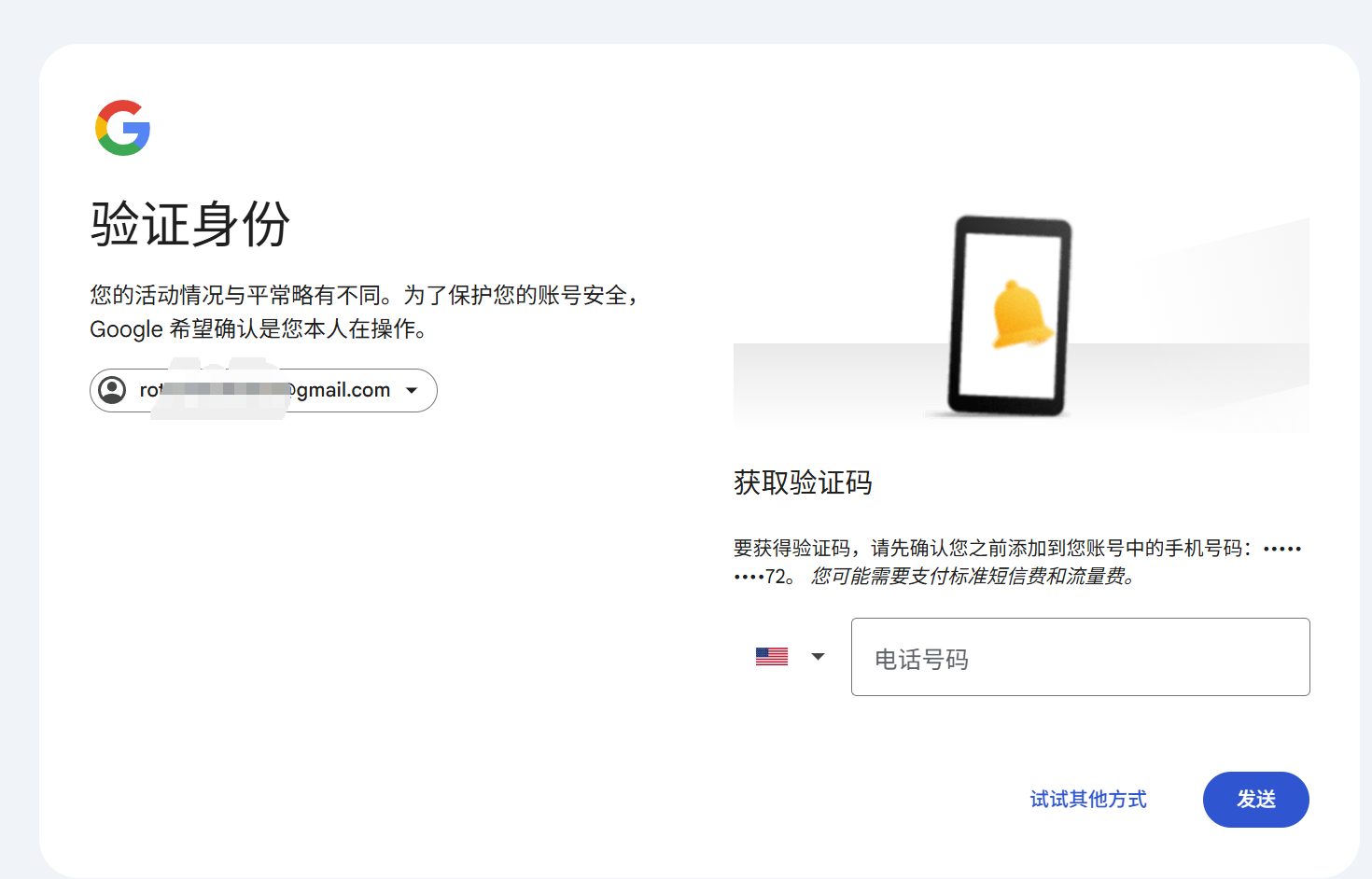Image resolution: width=1372 pixels, height=879 pixels.
Task: Click the yellow bell icon on phone
Action: [1020, 314]
